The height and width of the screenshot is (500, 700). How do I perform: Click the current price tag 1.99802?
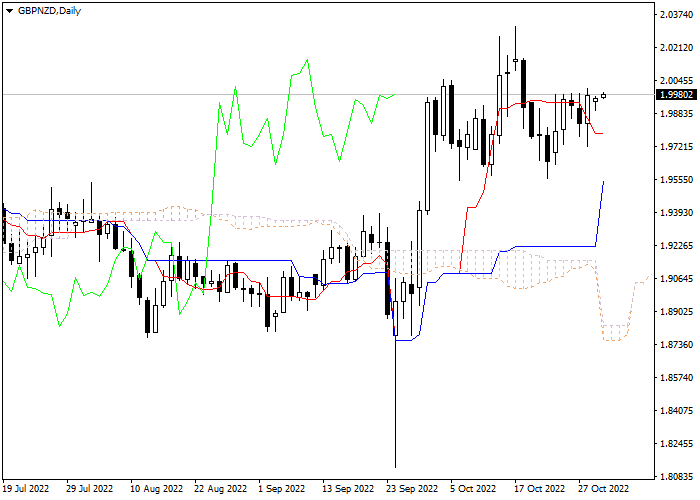676,95
